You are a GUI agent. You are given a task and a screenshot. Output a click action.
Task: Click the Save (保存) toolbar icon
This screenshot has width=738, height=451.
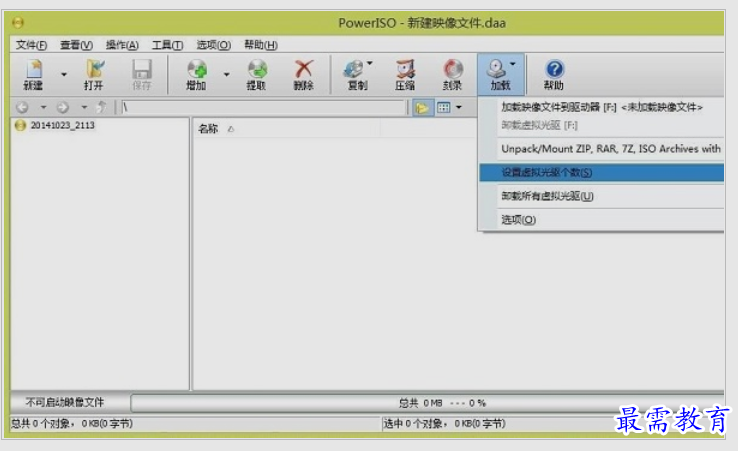(x=142, y=74)
